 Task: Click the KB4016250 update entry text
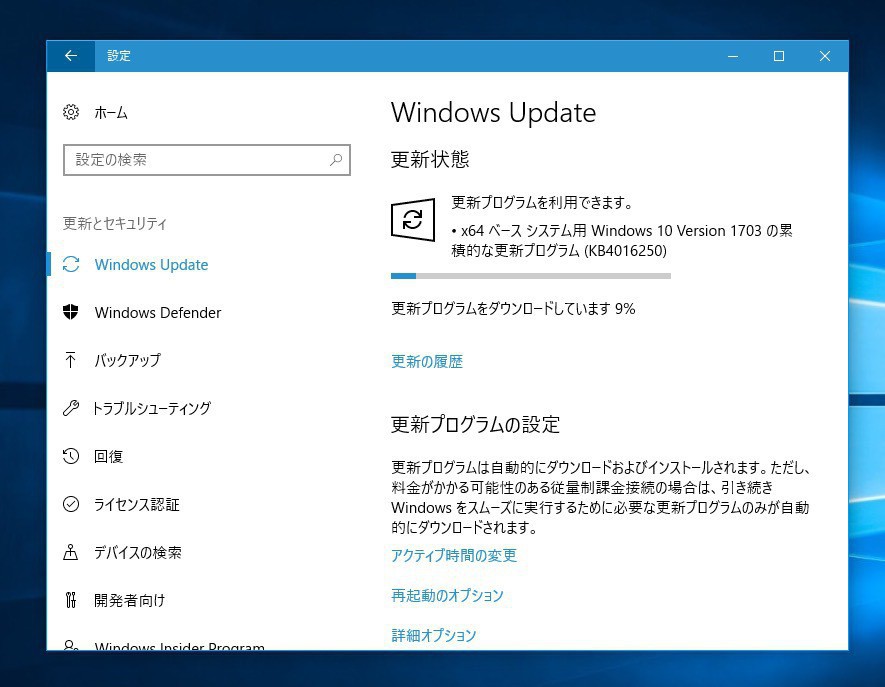(621, 240)
